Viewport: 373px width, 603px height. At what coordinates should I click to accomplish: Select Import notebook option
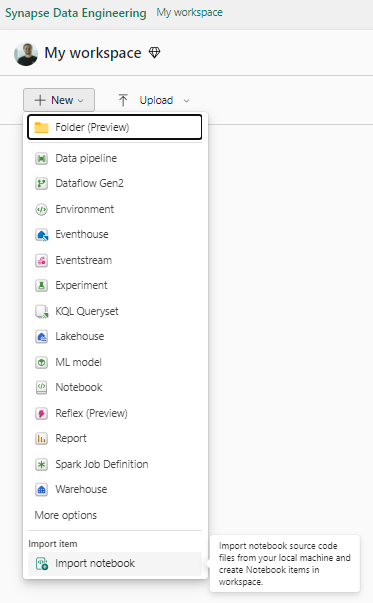click(115, 564)
